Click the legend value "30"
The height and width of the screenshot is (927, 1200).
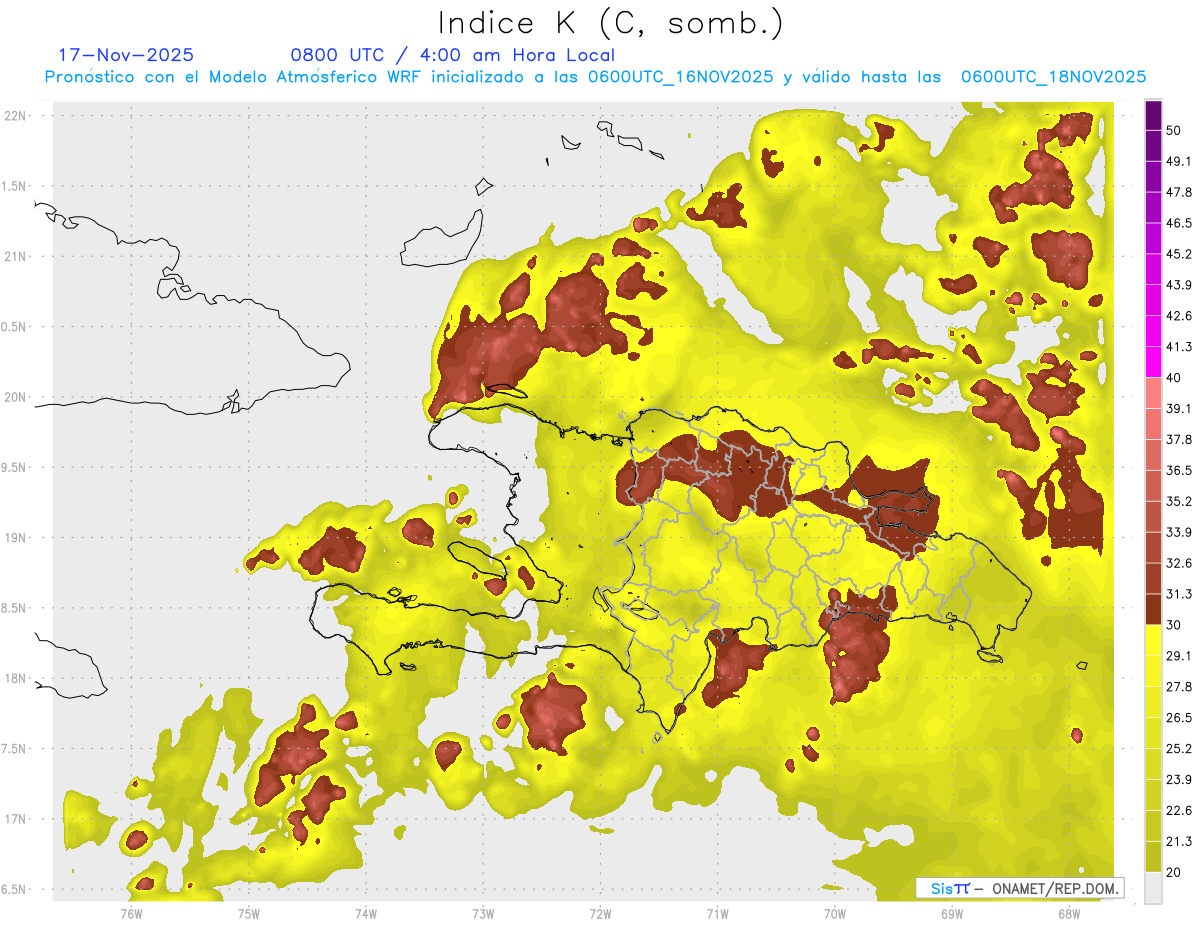(1174, 625)
